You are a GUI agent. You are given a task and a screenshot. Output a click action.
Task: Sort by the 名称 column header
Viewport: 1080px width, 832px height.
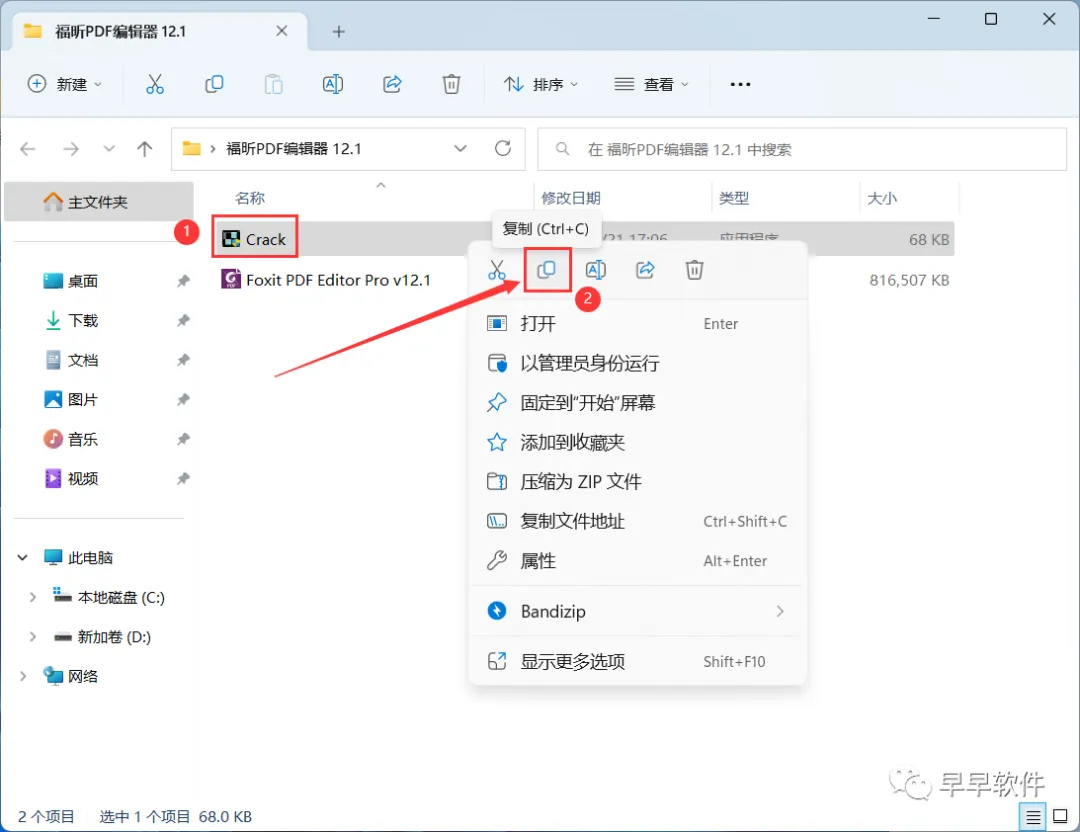[250, 198]
